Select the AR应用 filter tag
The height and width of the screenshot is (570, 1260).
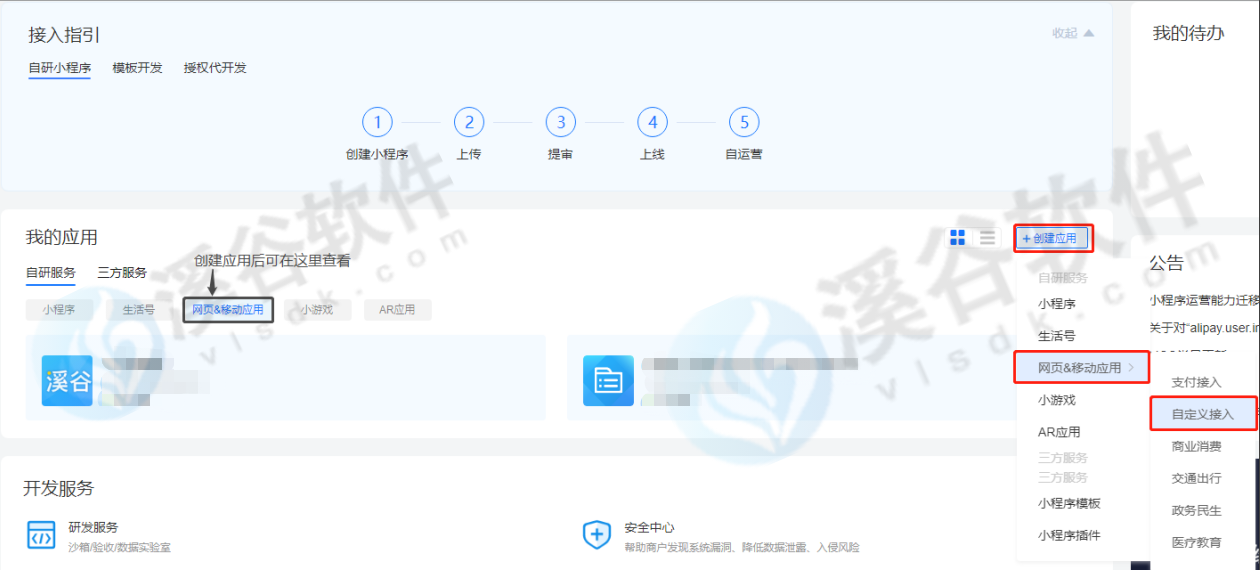397,310
